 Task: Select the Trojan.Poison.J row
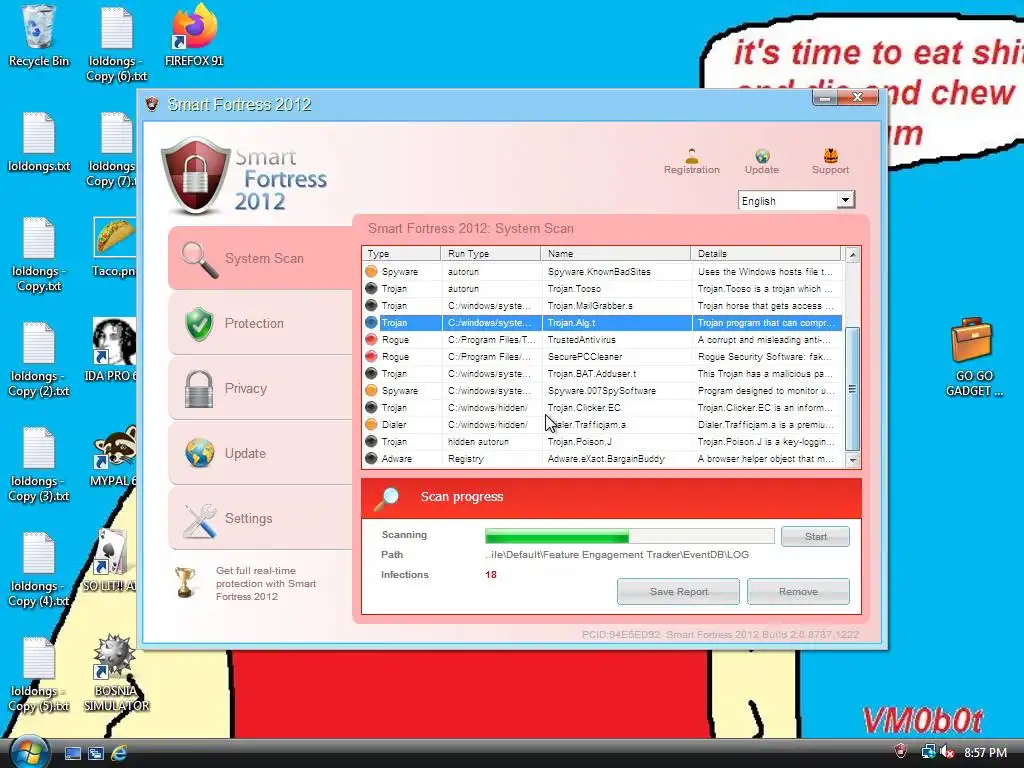click(x=602, y=441)
